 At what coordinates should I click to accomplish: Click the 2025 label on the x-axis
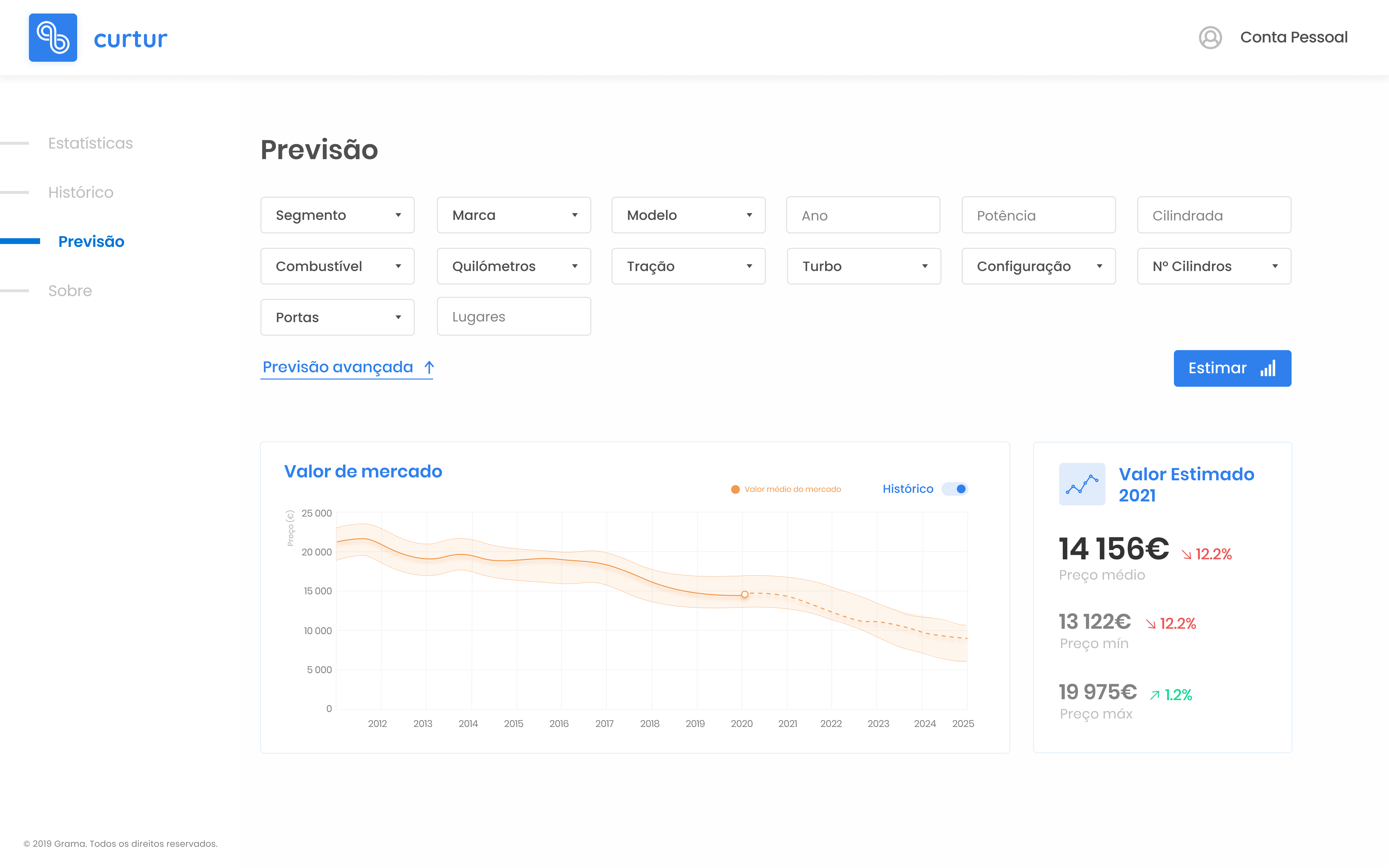[x=963, y=724]
